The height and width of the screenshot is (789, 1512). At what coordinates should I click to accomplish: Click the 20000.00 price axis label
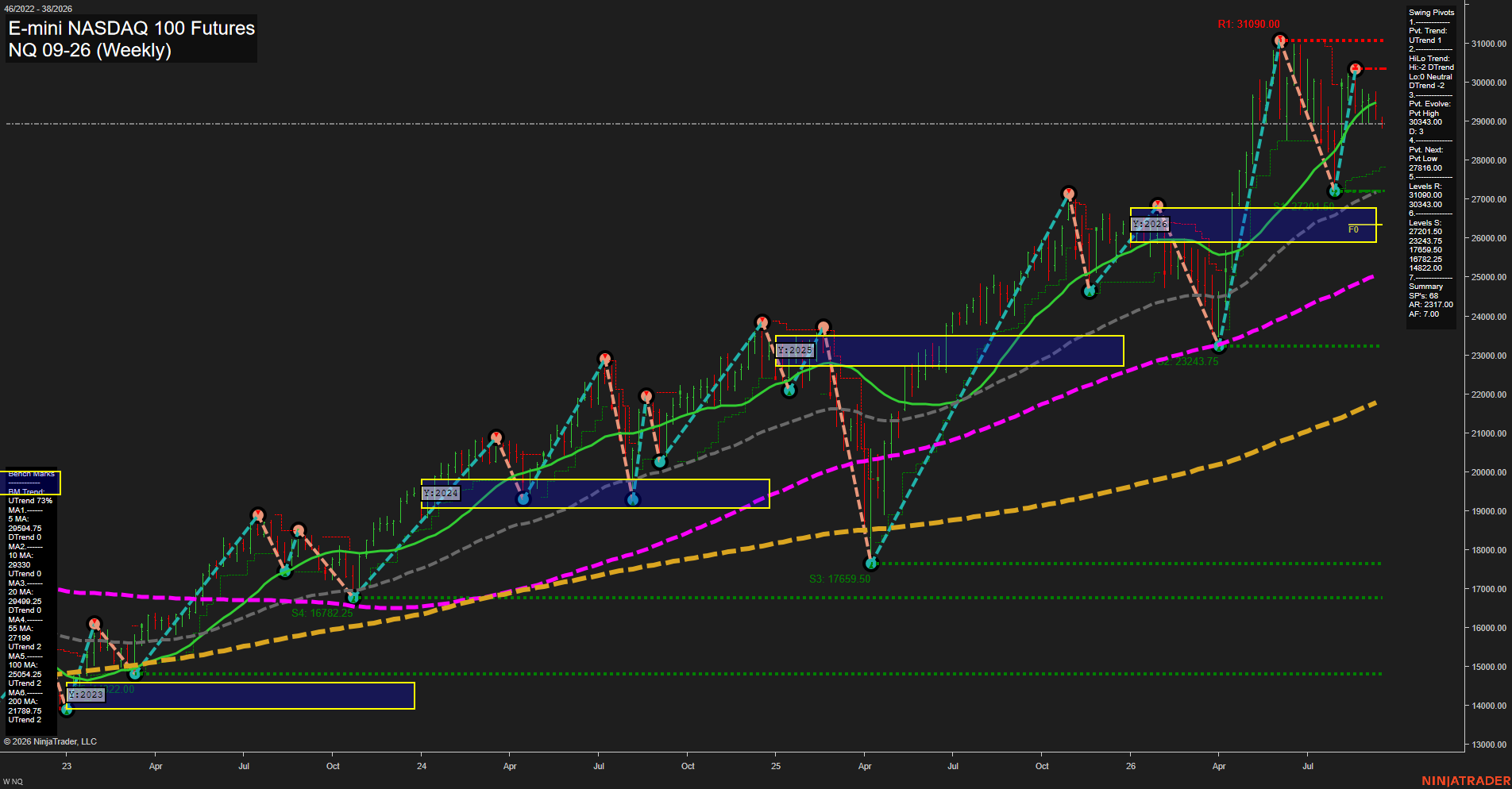pos(1489,472)
